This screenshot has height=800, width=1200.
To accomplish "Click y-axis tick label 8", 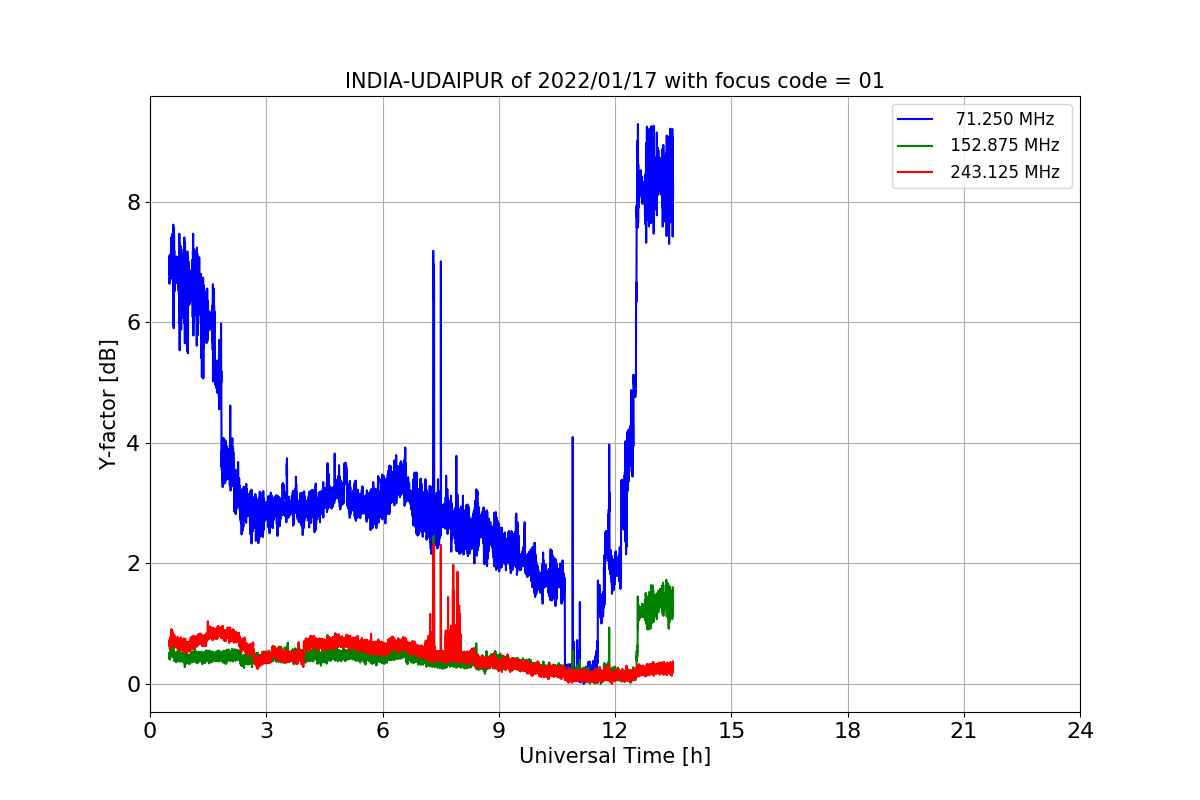I will (x=133, y=202).
